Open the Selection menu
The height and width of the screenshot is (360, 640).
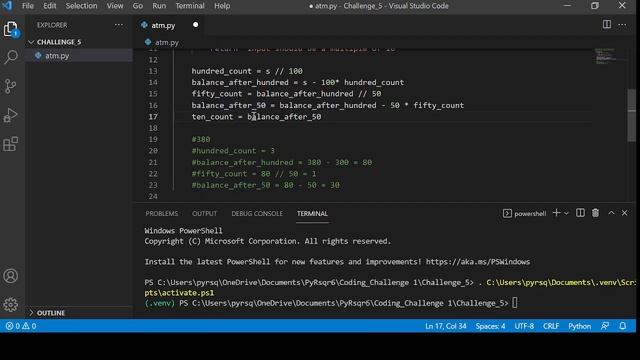click(81, 6)
